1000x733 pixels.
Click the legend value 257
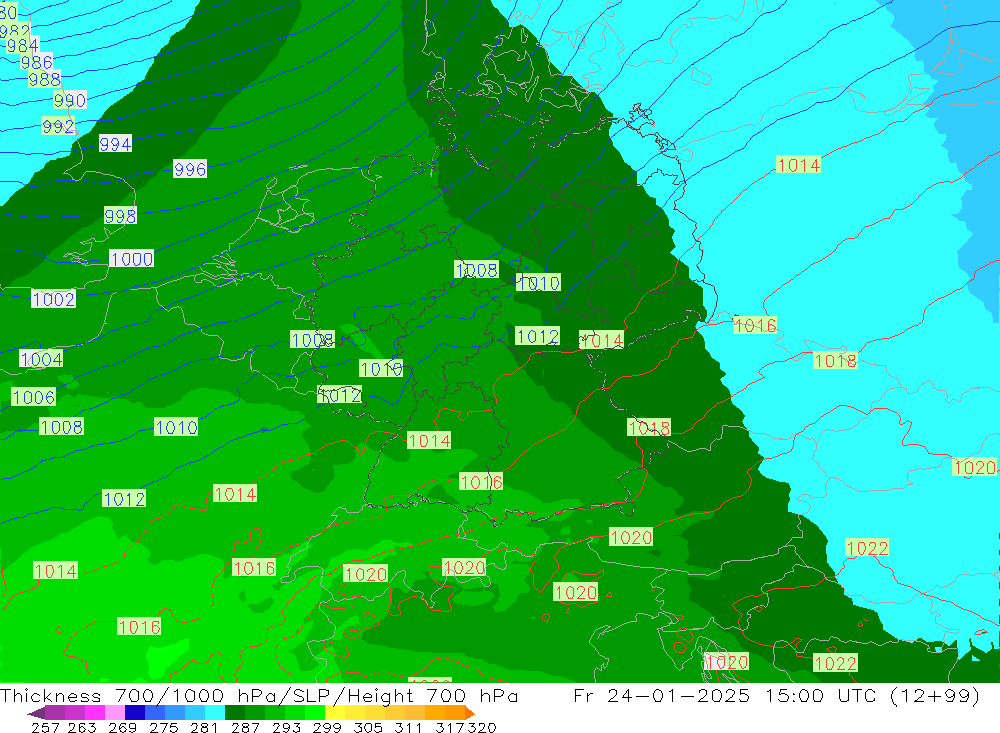click(45, 727)
